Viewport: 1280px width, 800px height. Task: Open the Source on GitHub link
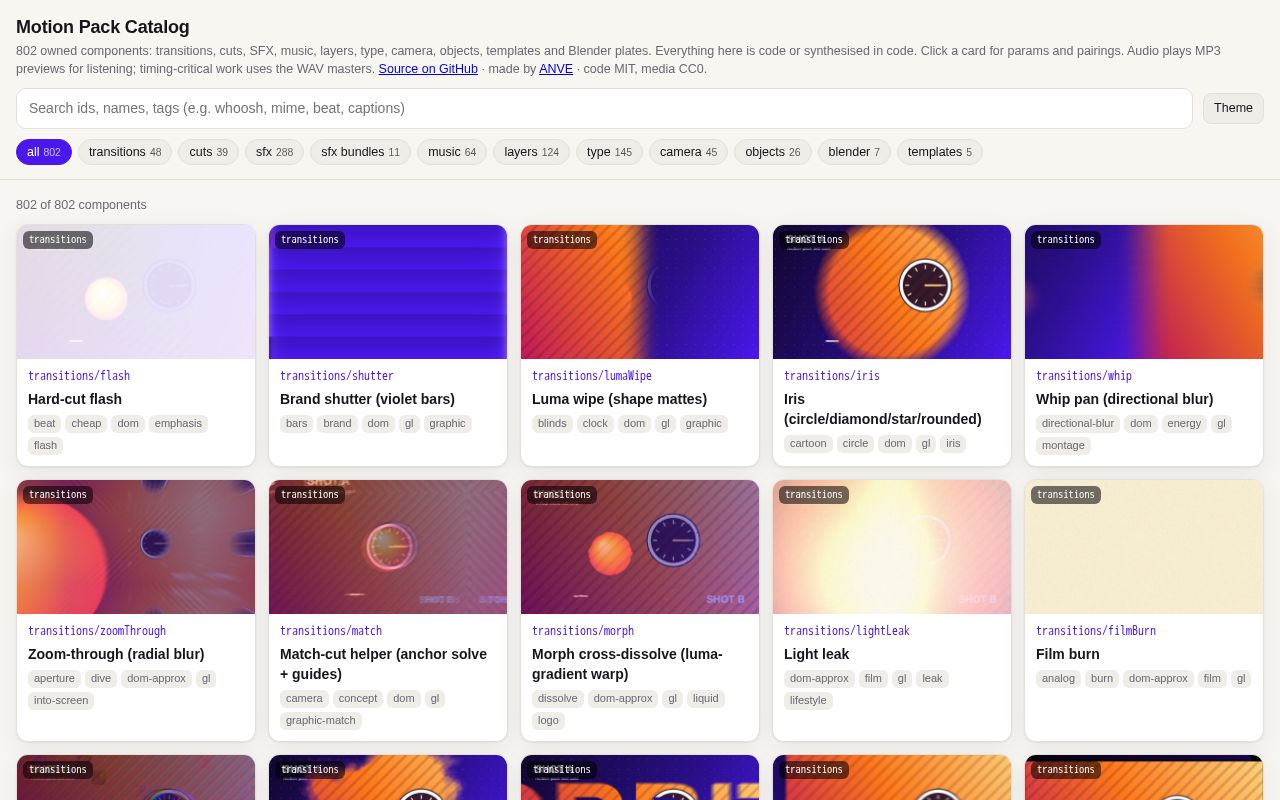pos(428,69)
